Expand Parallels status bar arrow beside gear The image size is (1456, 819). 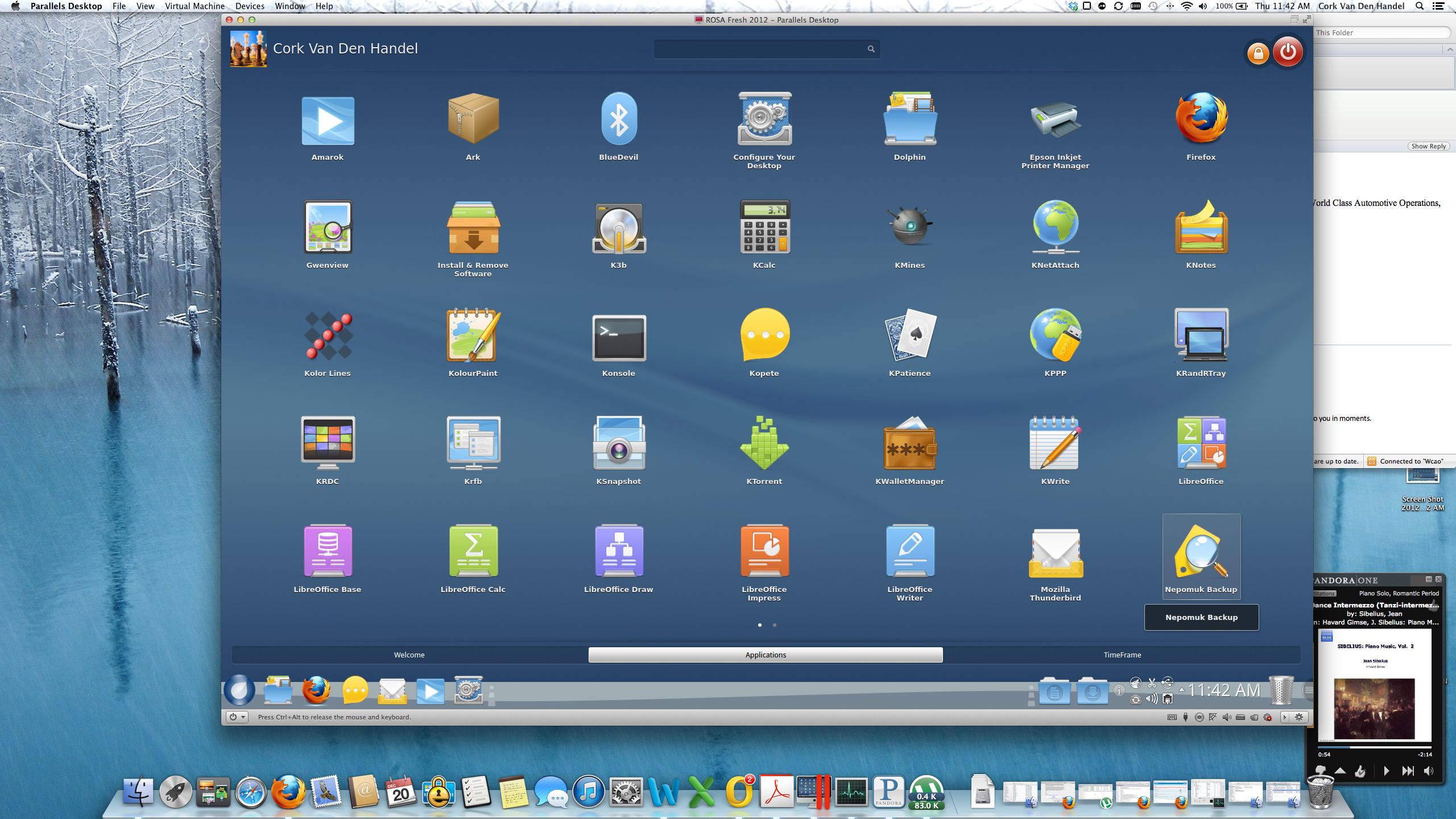(1284, 717)
